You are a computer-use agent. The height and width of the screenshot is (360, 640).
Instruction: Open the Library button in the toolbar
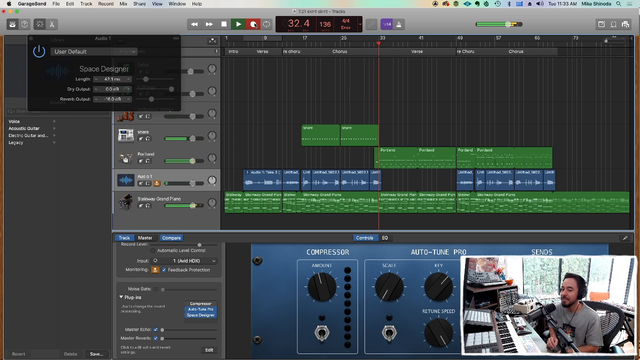tap(12, 24)
